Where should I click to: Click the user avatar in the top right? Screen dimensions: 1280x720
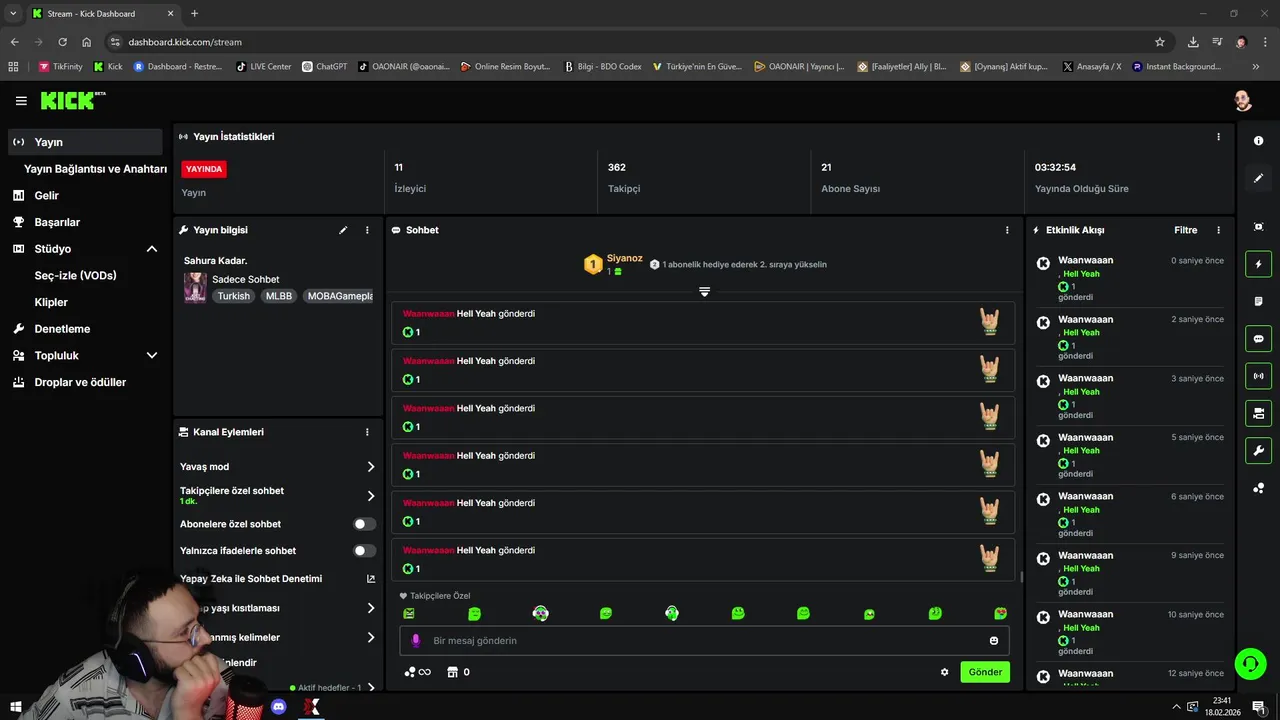tap(1242, 101)
